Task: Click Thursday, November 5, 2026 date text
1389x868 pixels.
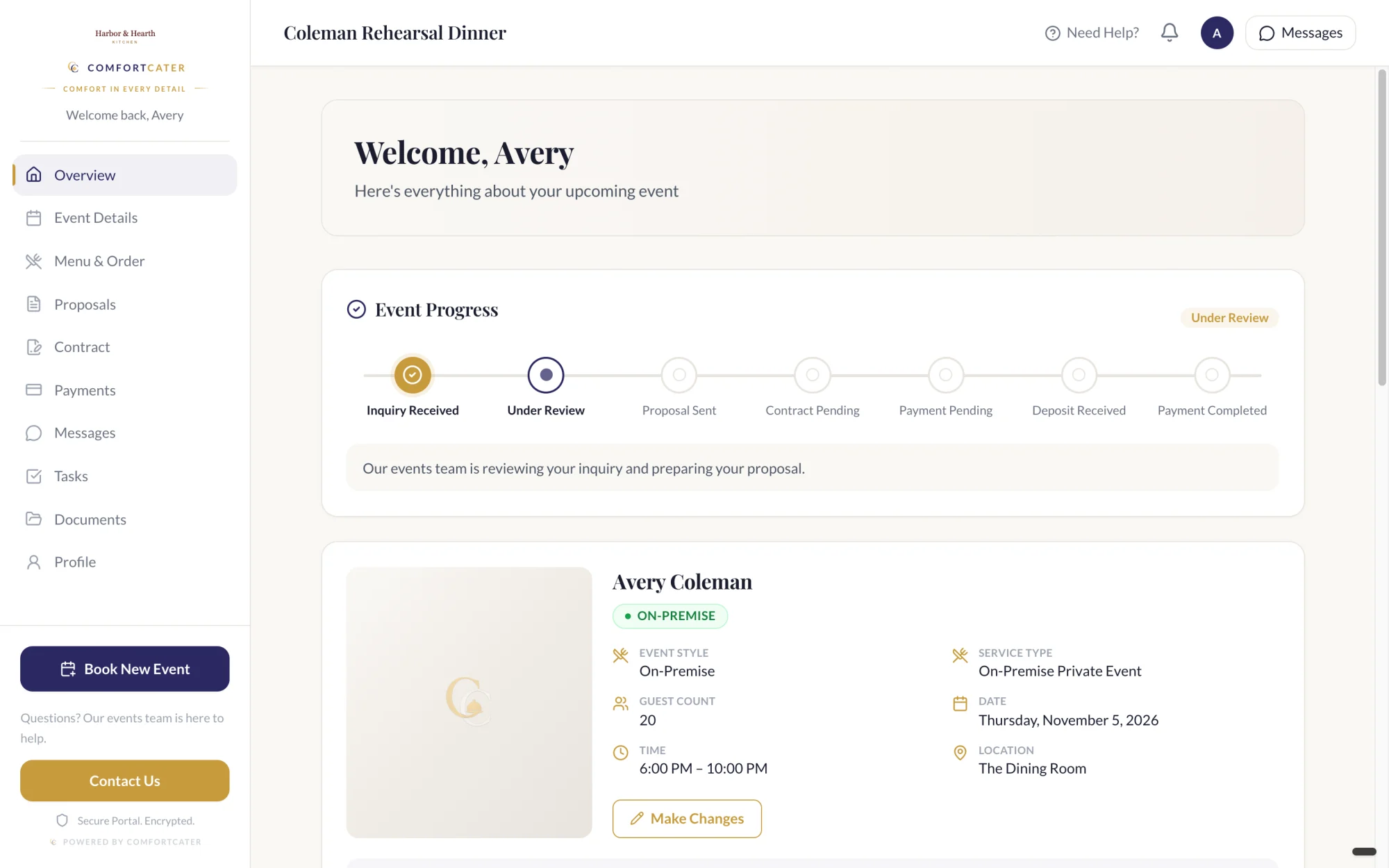Action: coord(1068,720)
